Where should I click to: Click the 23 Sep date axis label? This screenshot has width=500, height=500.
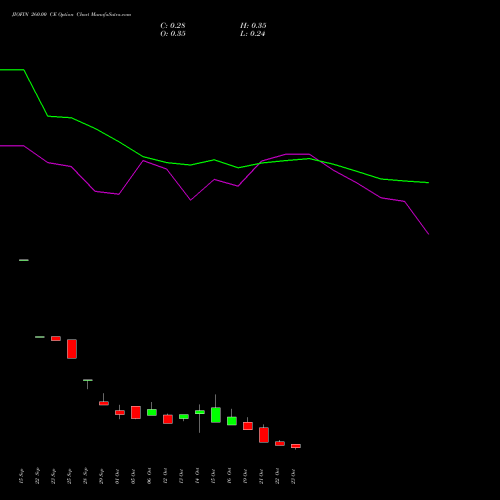click(x=53, y=476)
